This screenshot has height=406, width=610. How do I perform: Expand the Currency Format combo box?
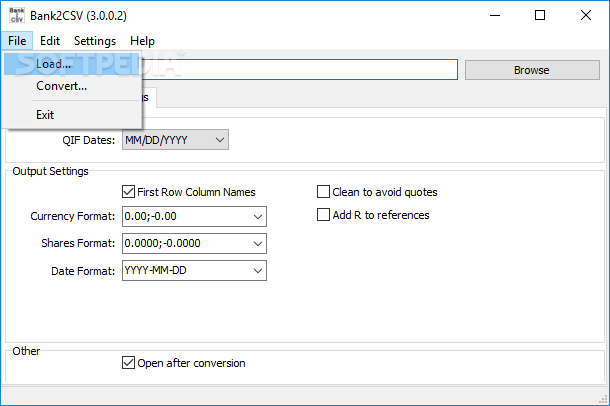258,217
